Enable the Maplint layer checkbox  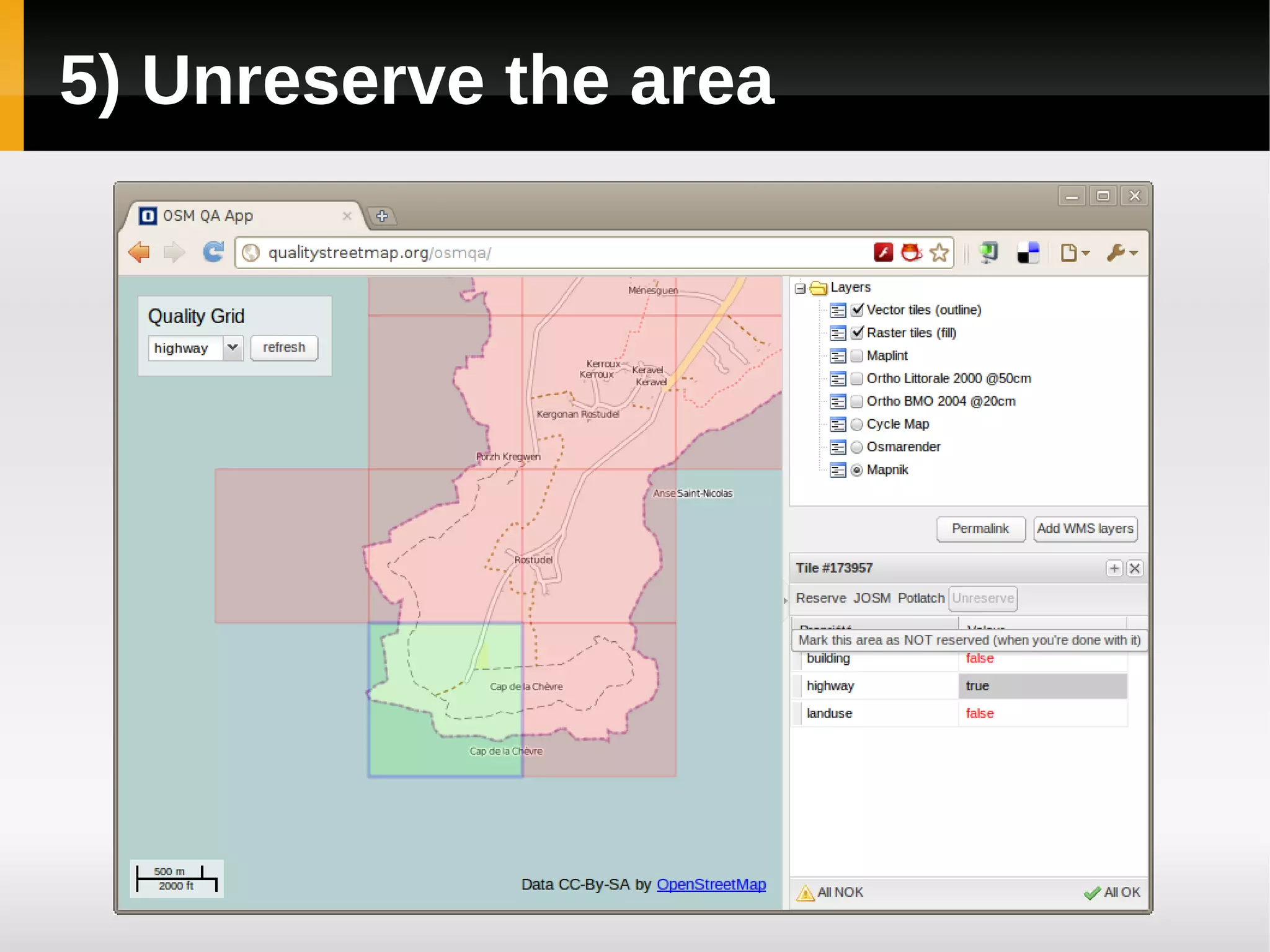tap(857, 356)
